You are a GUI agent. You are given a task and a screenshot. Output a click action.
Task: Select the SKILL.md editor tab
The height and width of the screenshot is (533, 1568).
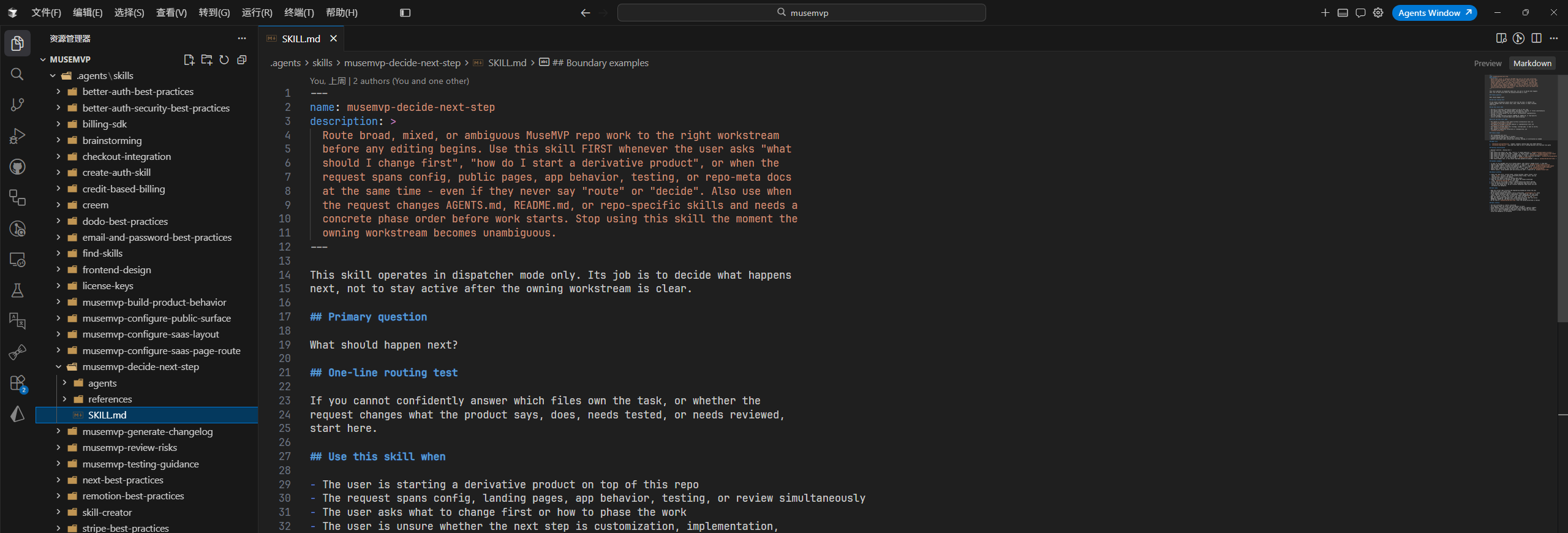(x=301, y=39)
